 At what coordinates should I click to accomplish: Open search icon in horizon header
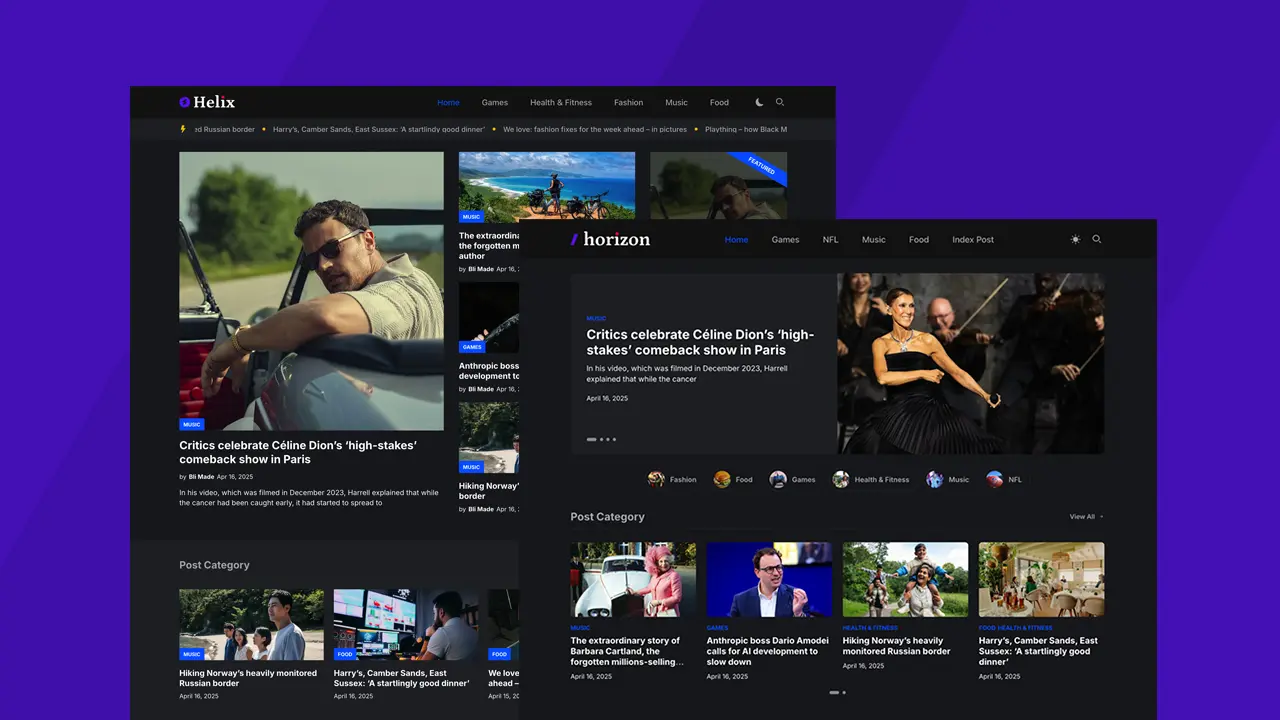[x=1097, y=240]
